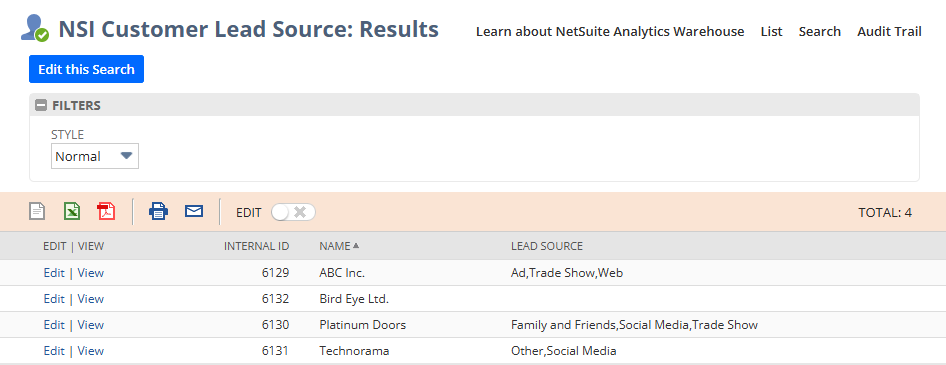Click the Technorama name cell
This screenshot has width=946, height=365.
pos(354,351)
